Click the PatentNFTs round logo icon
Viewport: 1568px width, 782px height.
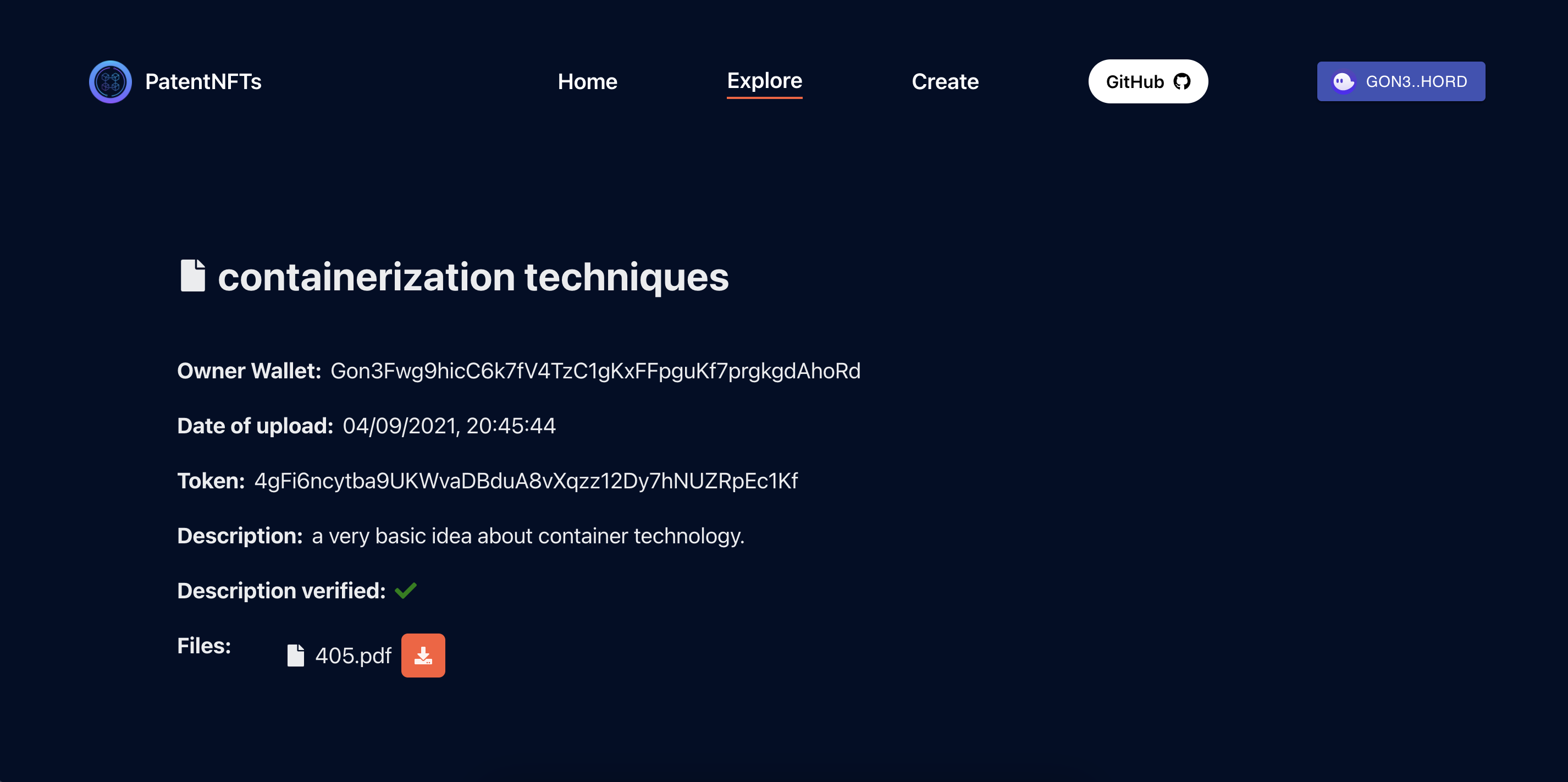110,81
